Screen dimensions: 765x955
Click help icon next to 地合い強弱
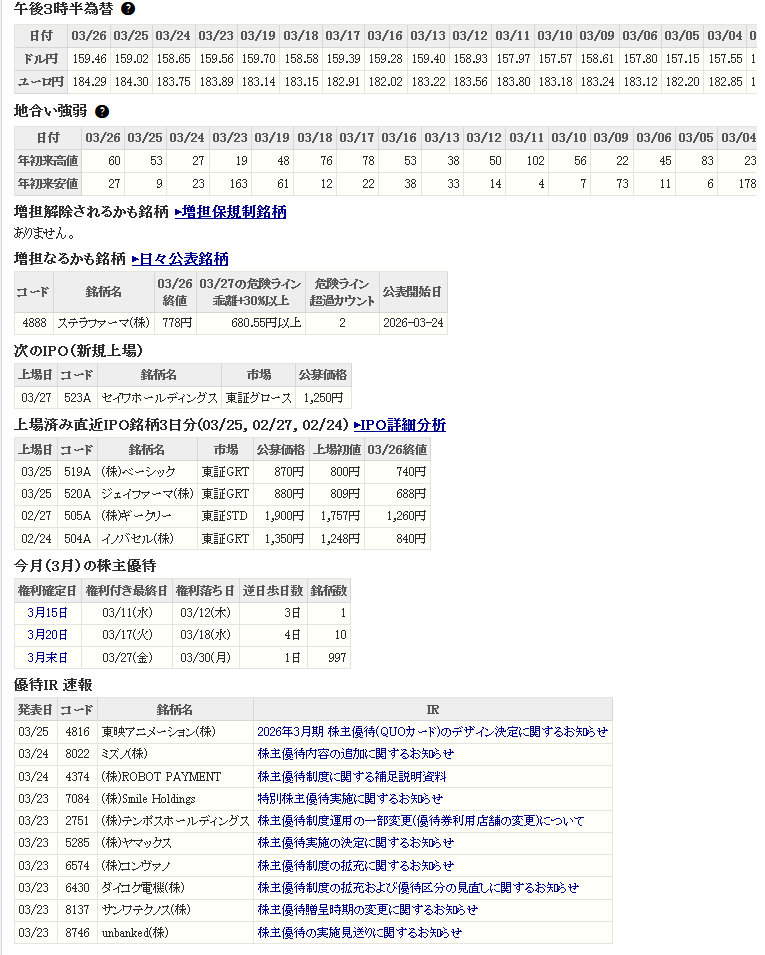click(102, 112)
